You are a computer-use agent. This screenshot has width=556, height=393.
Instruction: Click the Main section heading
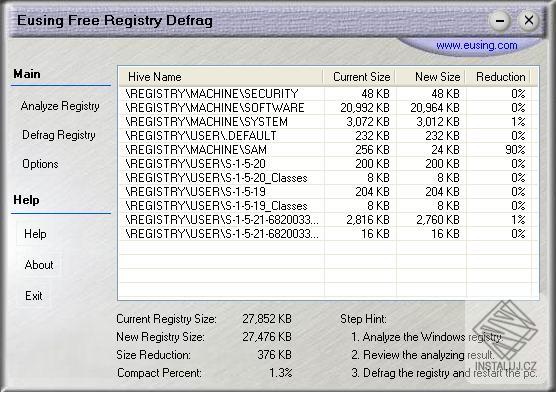(27, 74)
